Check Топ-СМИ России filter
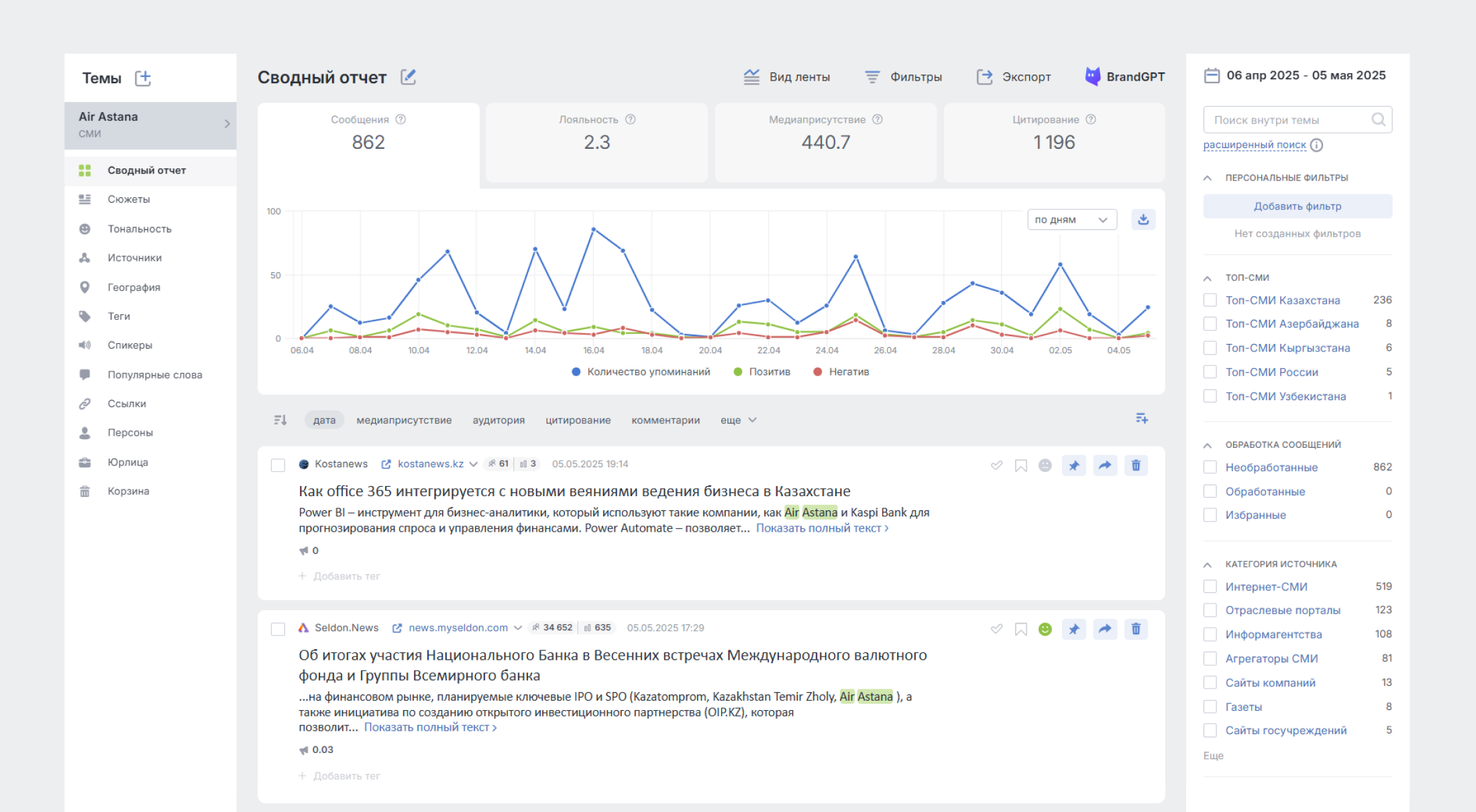 pyautogui.click(x=1210, y=372)
